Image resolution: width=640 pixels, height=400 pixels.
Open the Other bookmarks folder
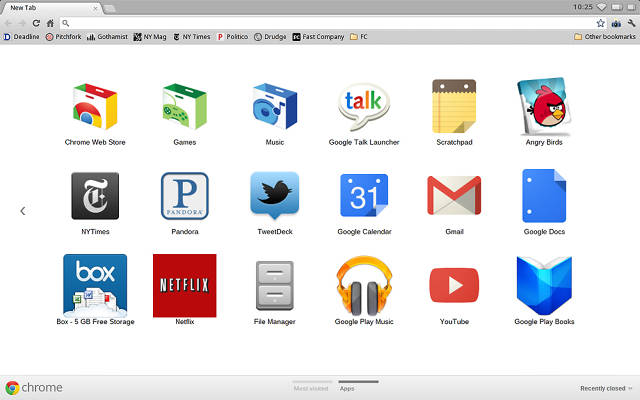[x=604, y=37]
